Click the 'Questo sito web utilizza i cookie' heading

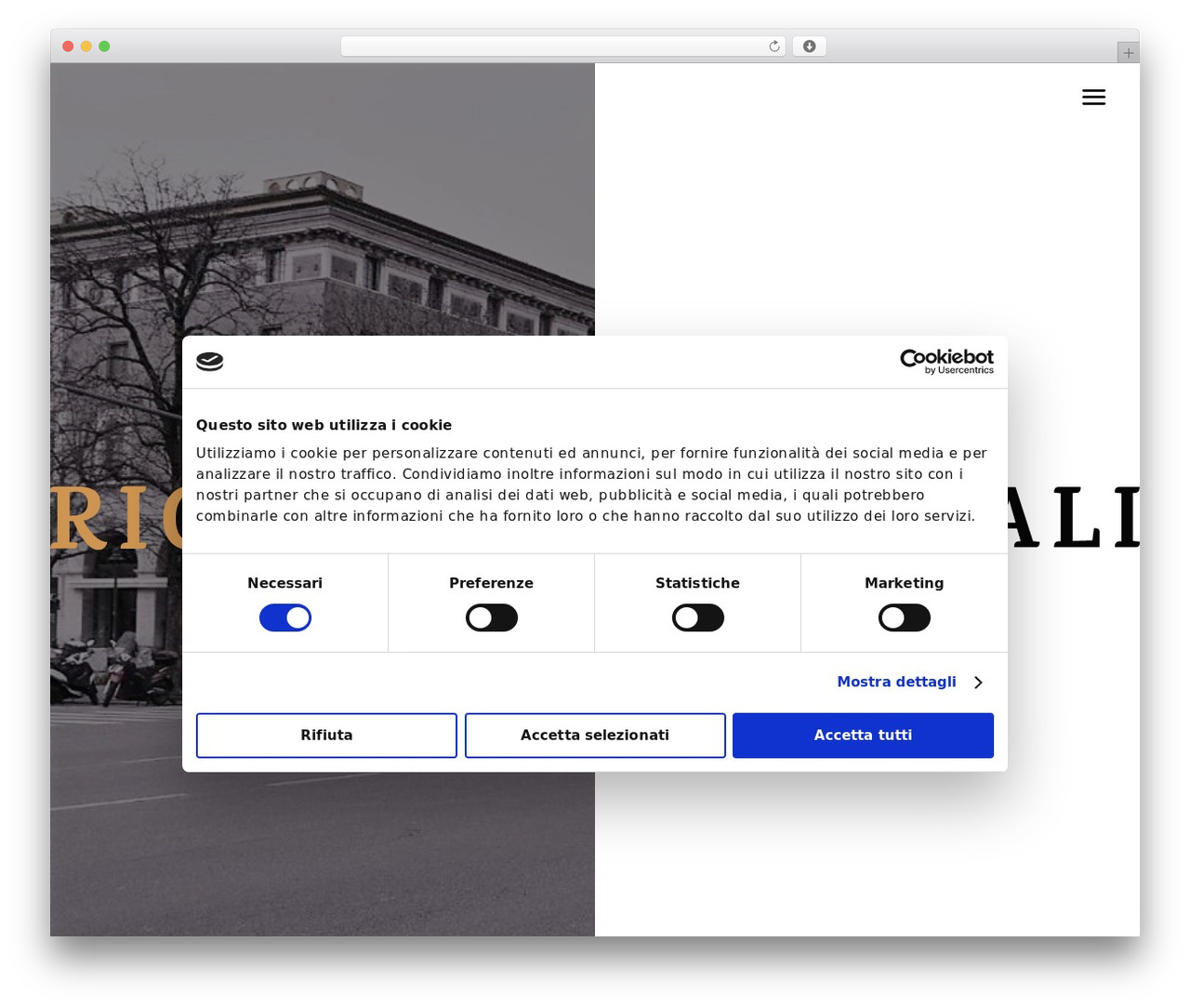[324, 425]
